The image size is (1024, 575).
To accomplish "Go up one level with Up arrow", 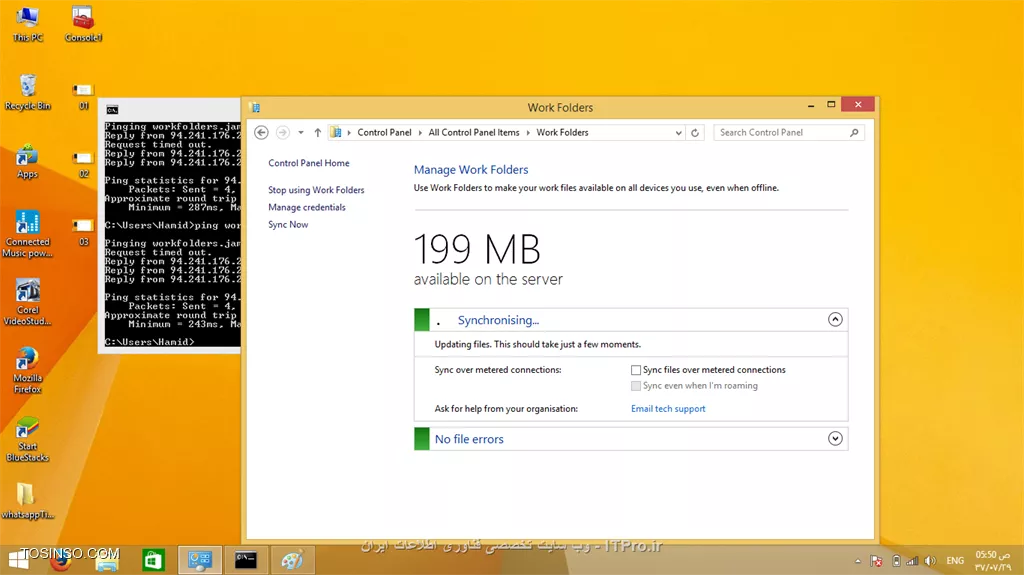I will point(317,133).
